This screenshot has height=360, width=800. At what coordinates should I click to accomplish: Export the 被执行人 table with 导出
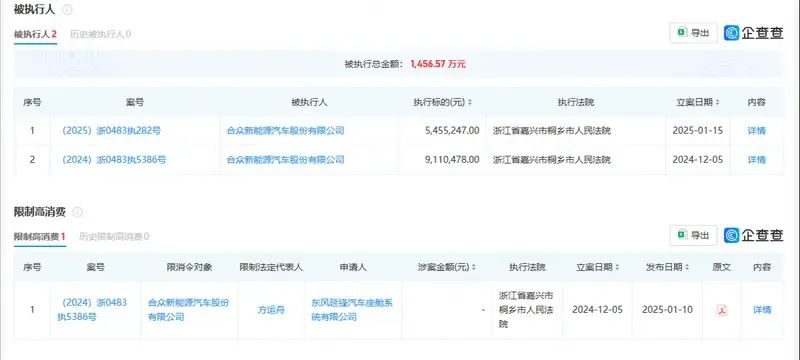point(693,33)
